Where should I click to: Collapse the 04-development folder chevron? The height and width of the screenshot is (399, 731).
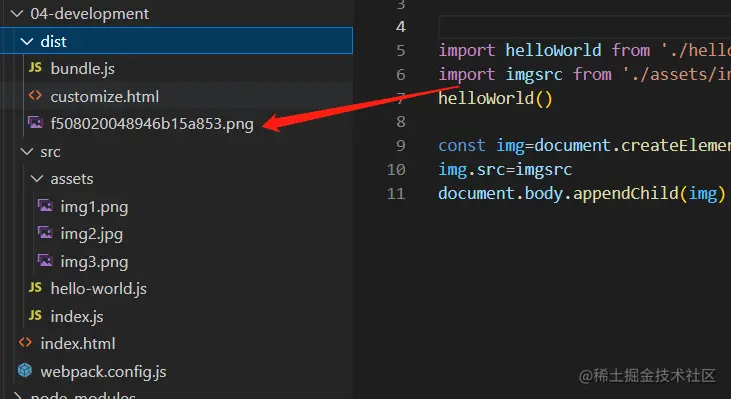coord(17,14)
